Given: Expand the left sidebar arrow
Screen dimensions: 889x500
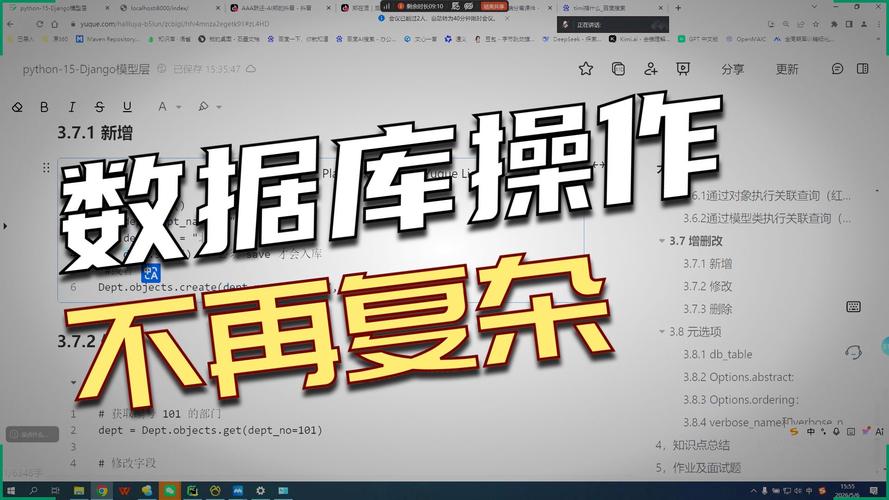Looking at the screenshot, I should point(5,226).
